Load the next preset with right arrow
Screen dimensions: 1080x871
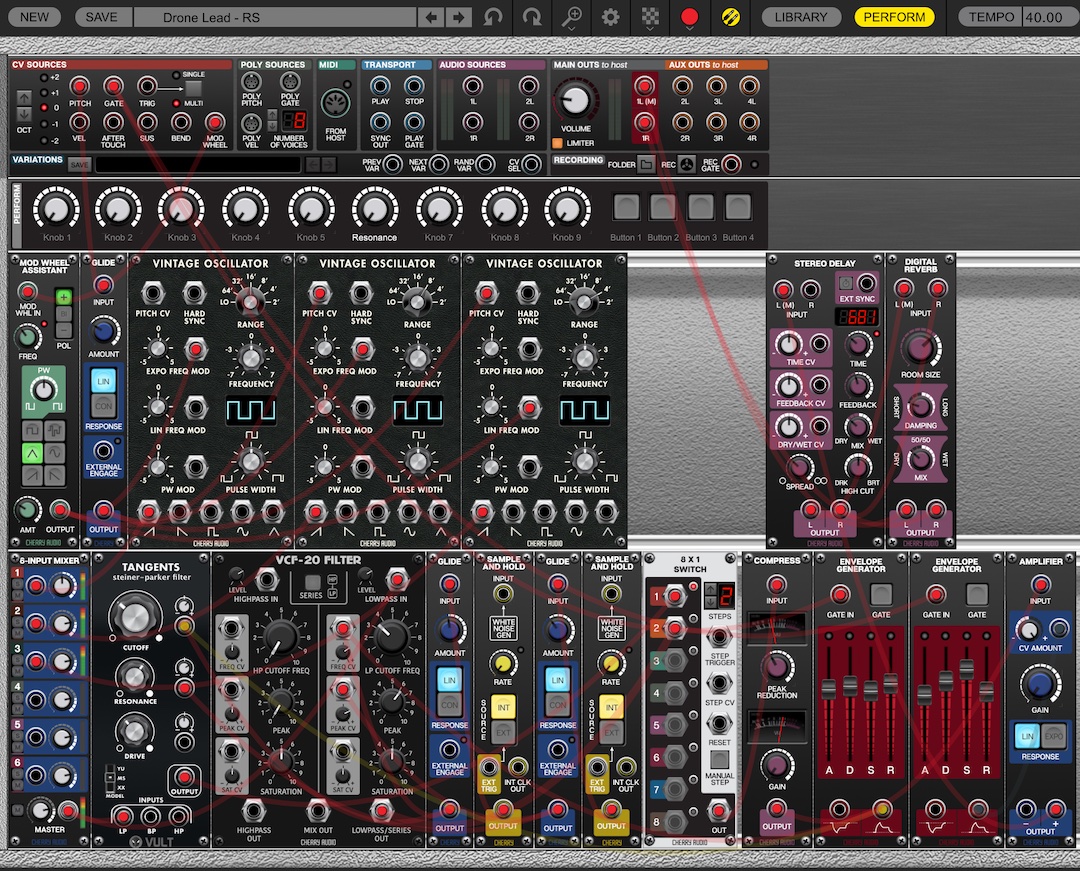[458, 17]
